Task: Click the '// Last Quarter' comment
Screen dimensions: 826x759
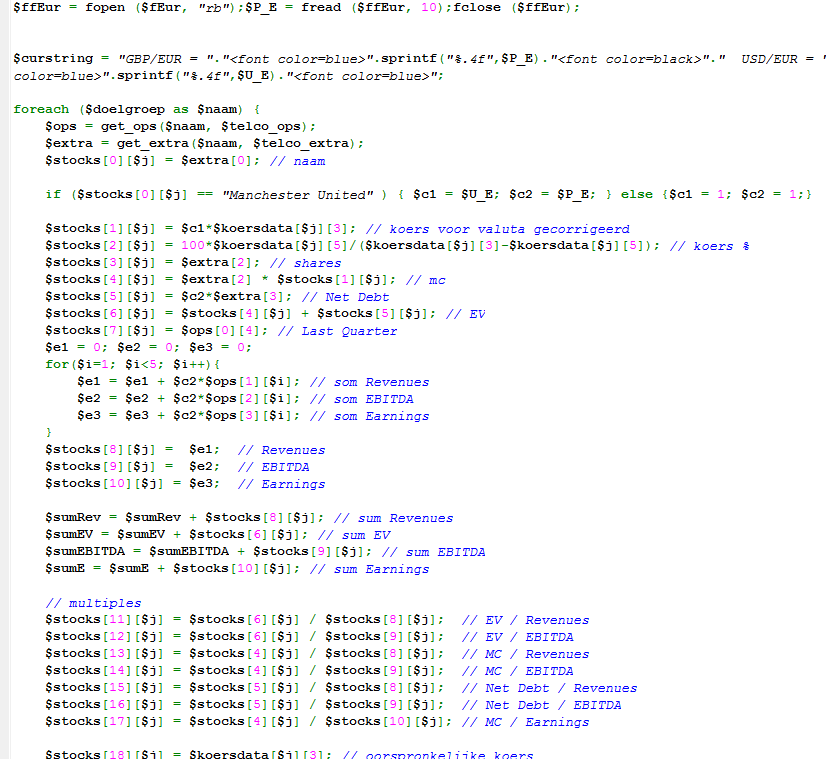Action: [338, 331]
